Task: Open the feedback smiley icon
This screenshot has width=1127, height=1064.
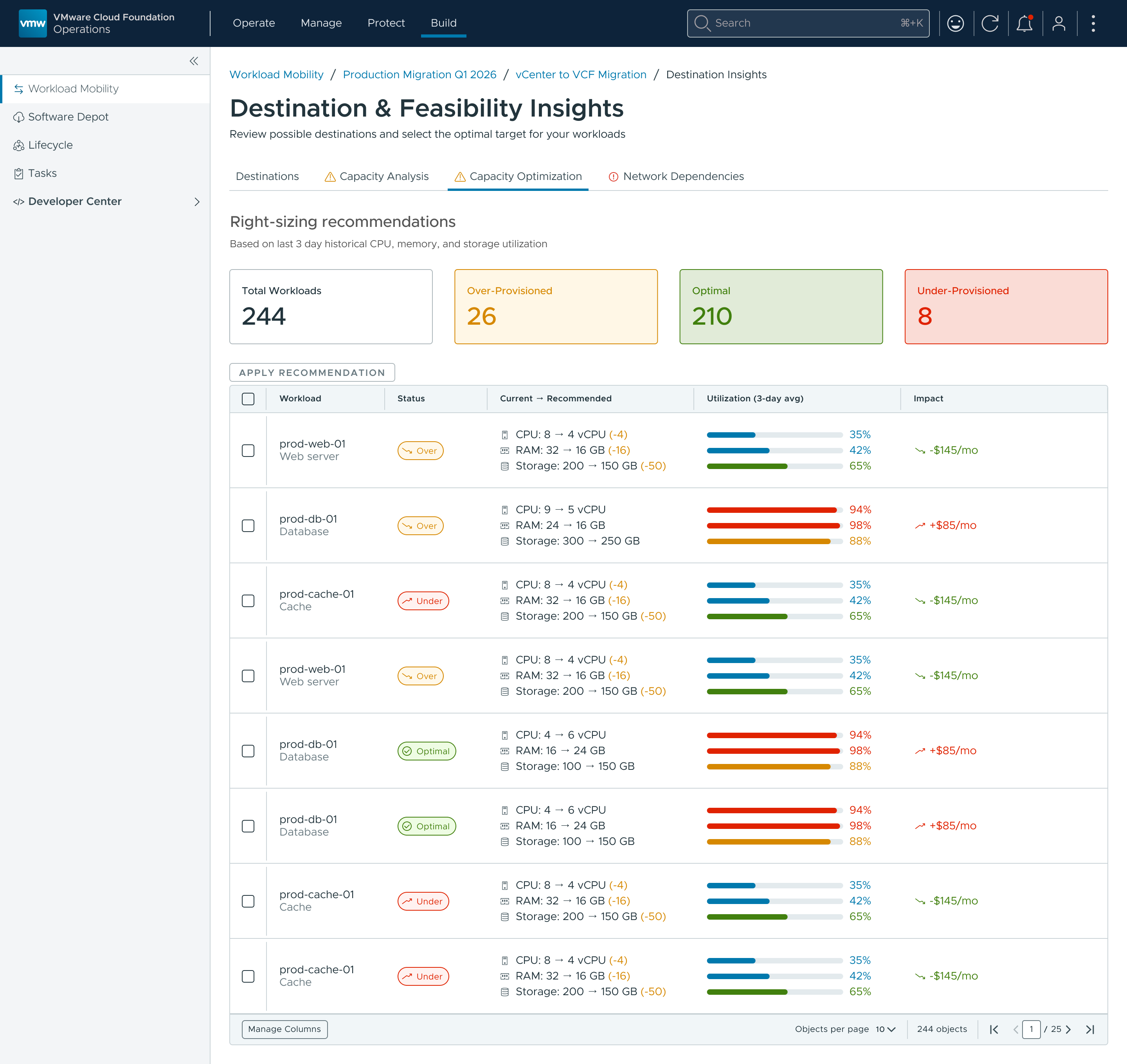Action: (956, 23)
